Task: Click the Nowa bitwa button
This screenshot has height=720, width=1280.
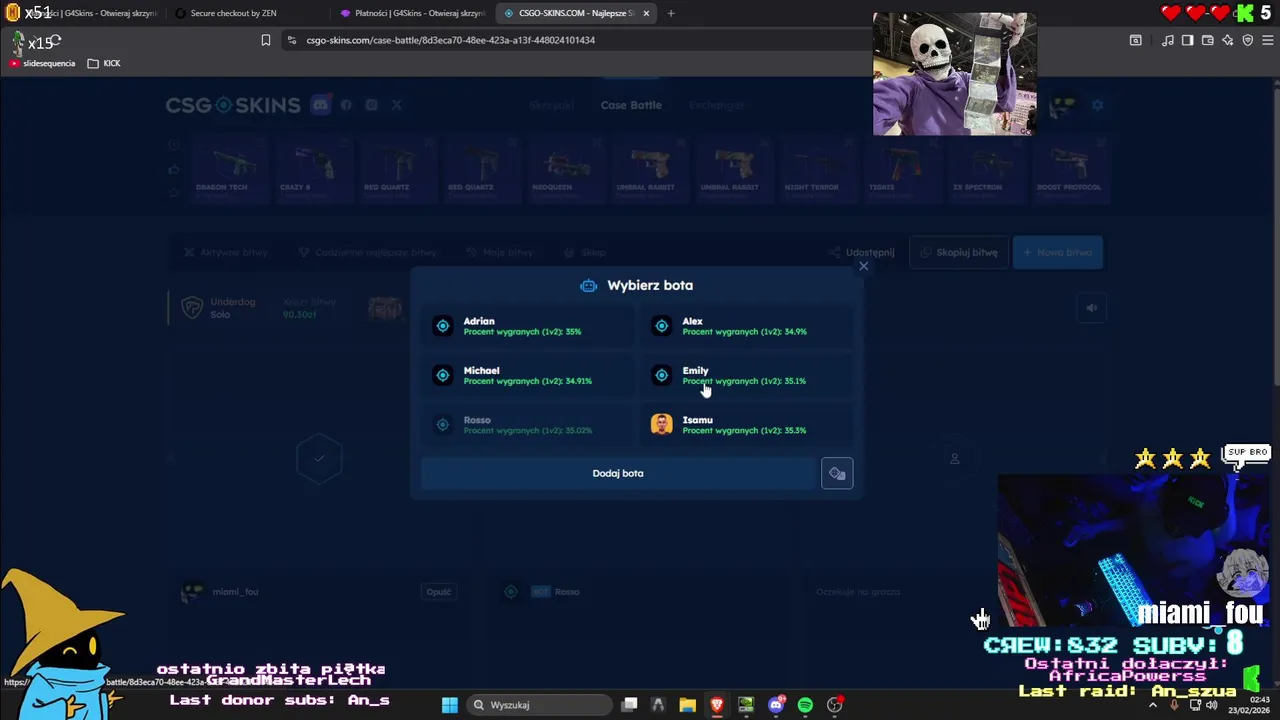Action: tap(1058, 252)
